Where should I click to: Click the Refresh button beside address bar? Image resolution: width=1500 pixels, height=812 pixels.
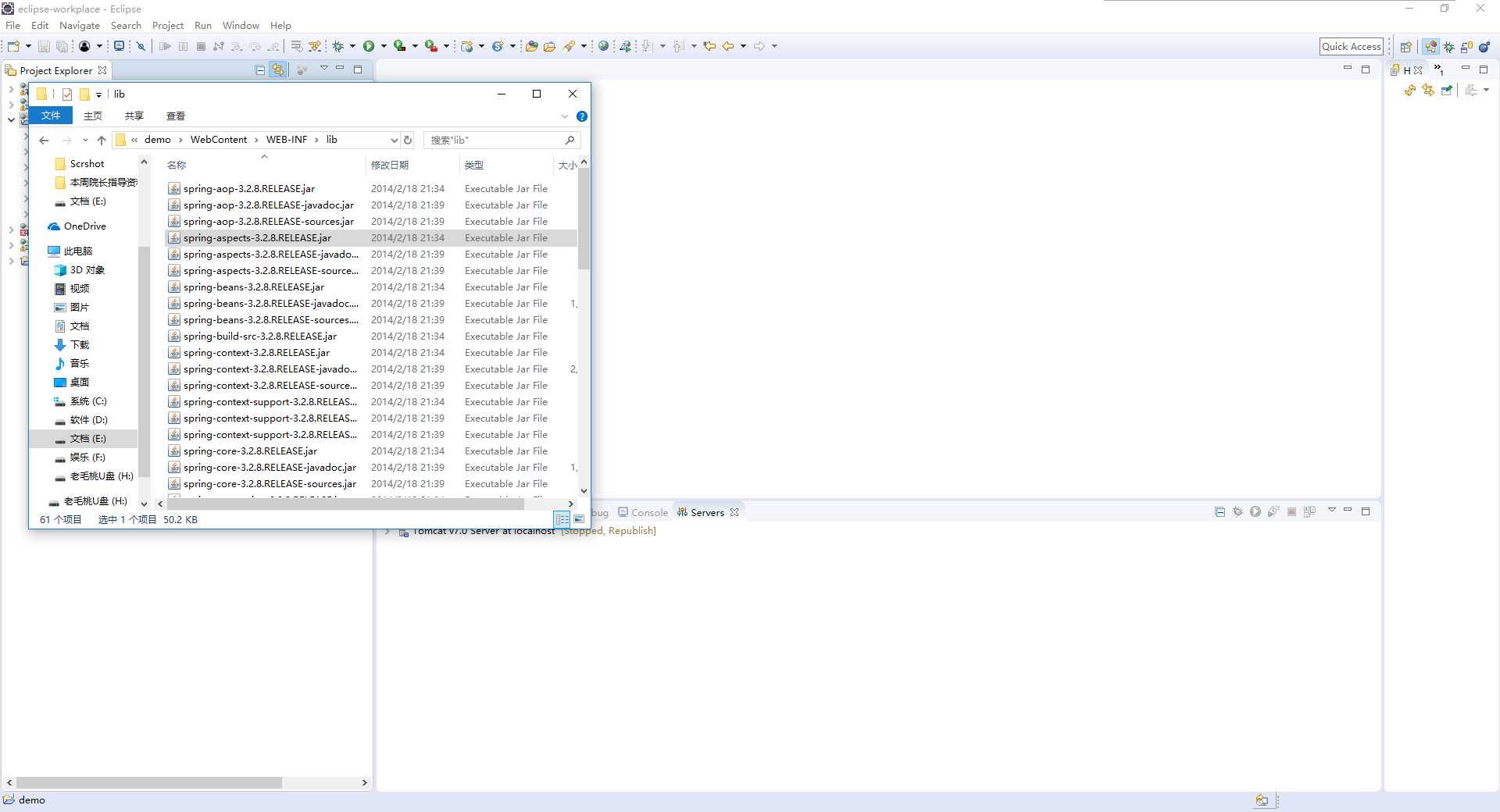pos(407,140)
